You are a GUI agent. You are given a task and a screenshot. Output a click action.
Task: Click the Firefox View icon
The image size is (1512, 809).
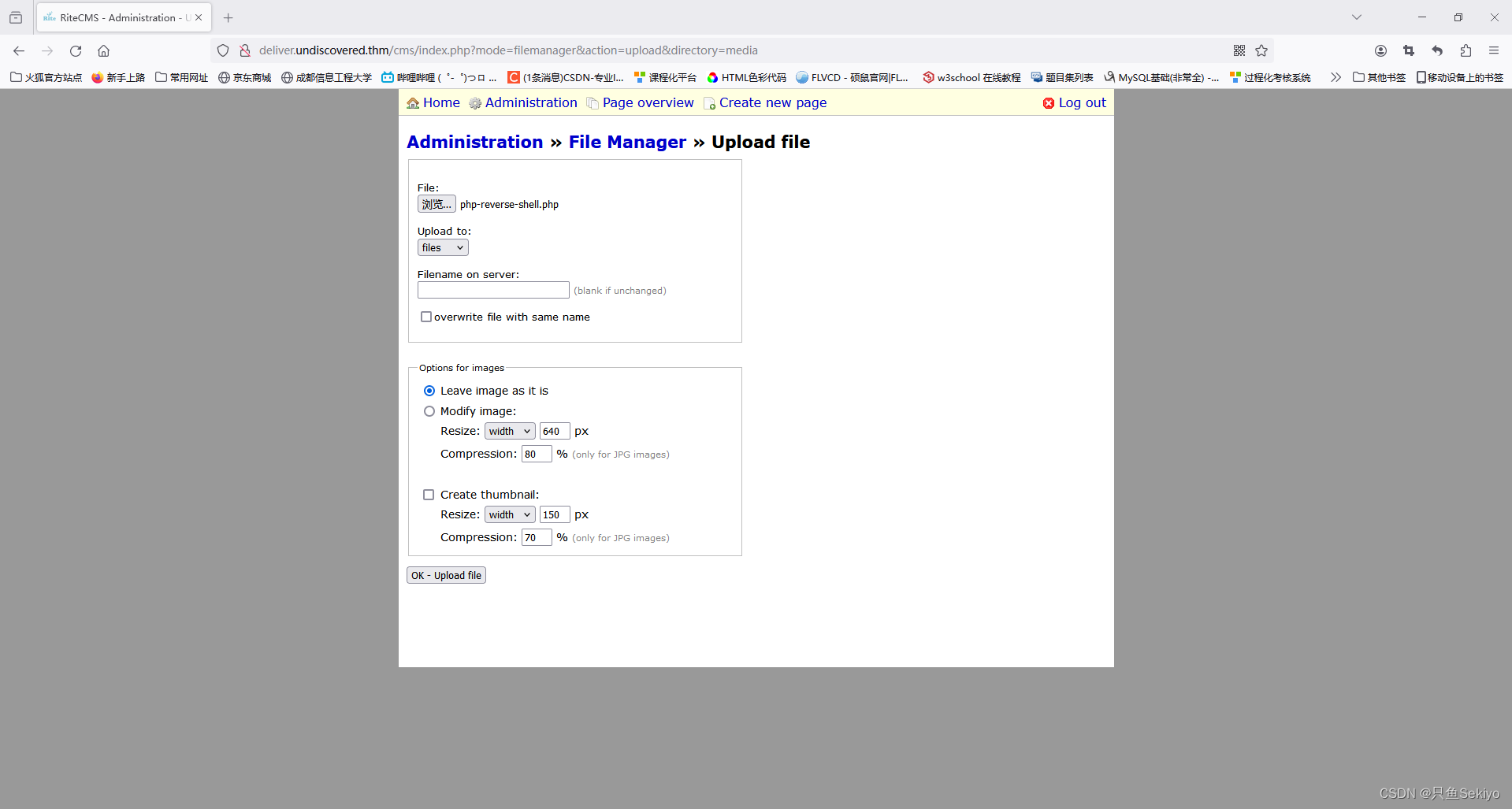tap(16, 17)
